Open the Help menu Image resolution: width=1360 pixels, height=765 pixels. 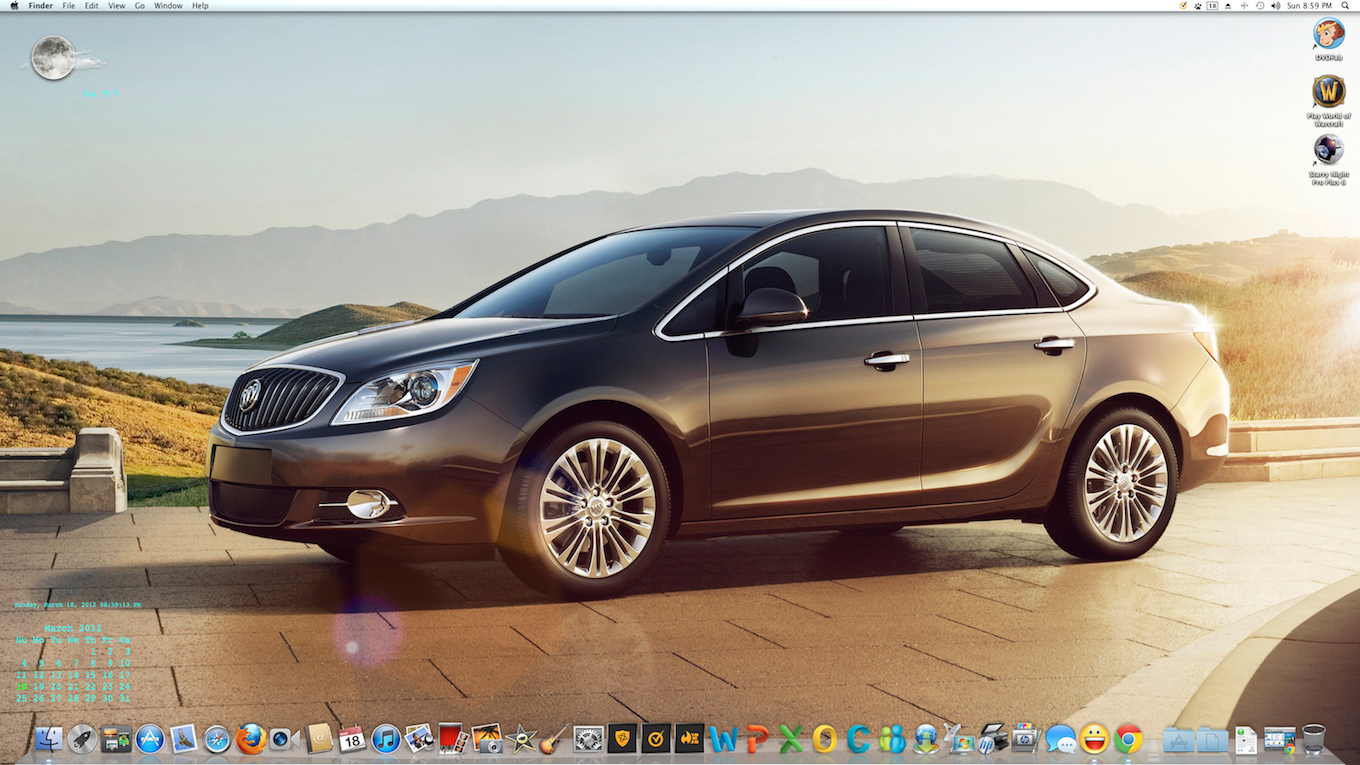[200, 6]
